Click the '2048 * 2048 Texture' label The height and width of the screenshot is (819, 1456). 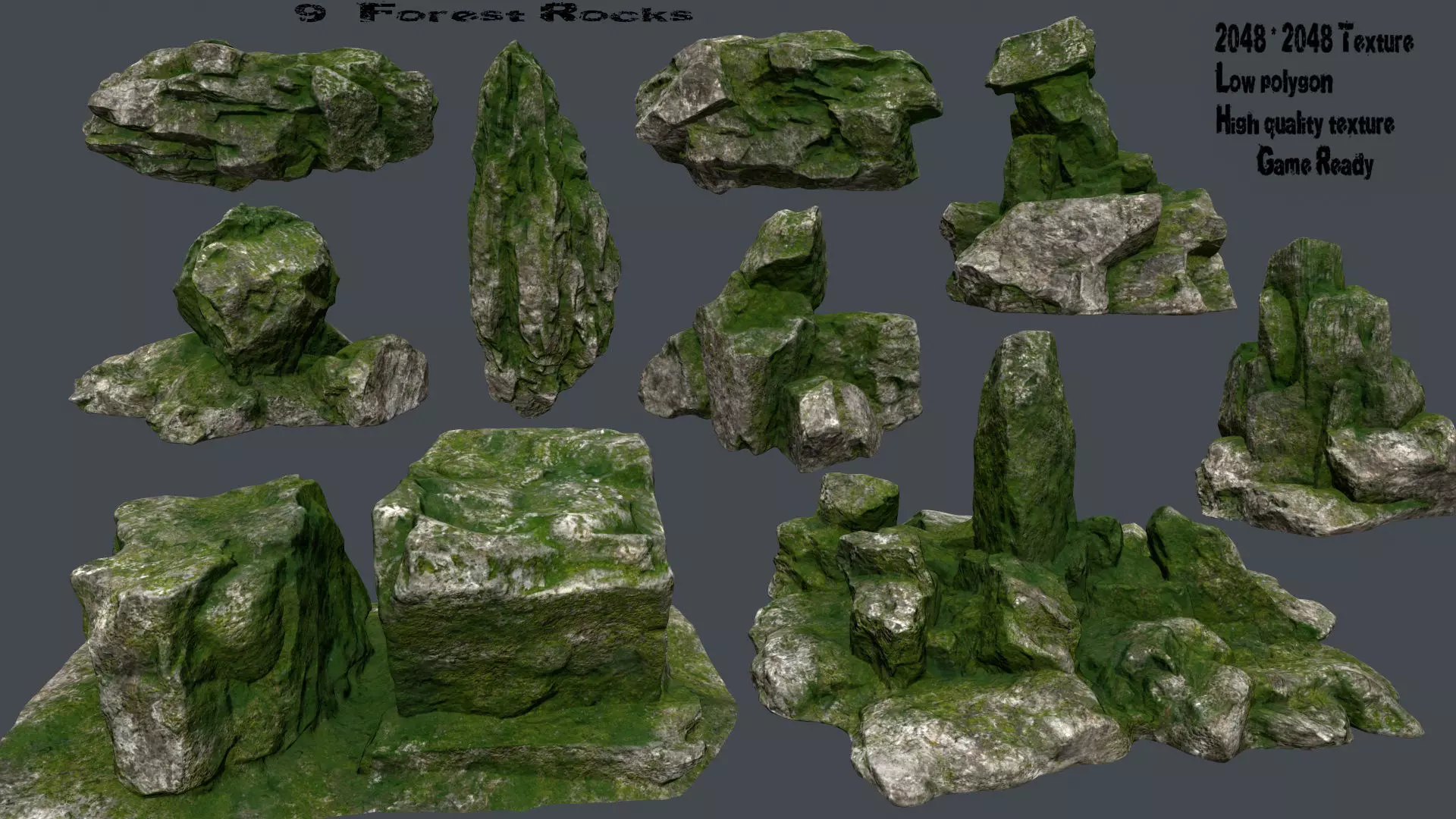[x=1314, y=39]
